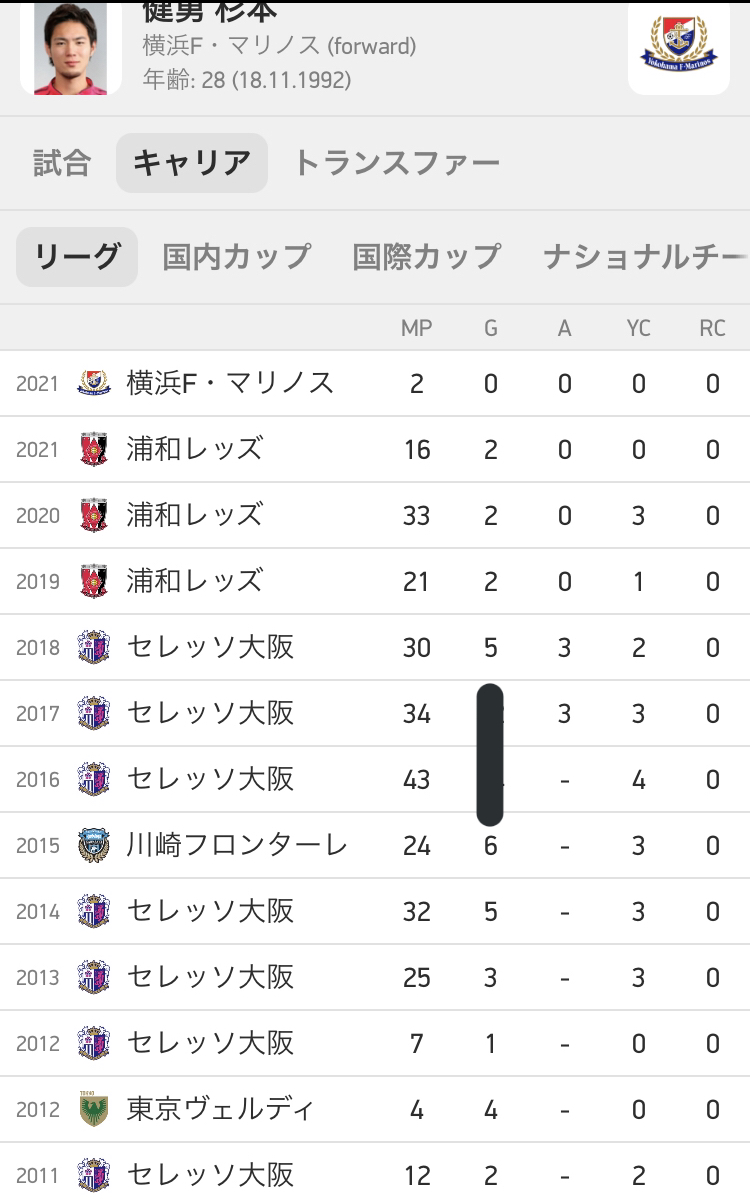
Task: Switch to the トランスファー tab
Action: point(396,163)
